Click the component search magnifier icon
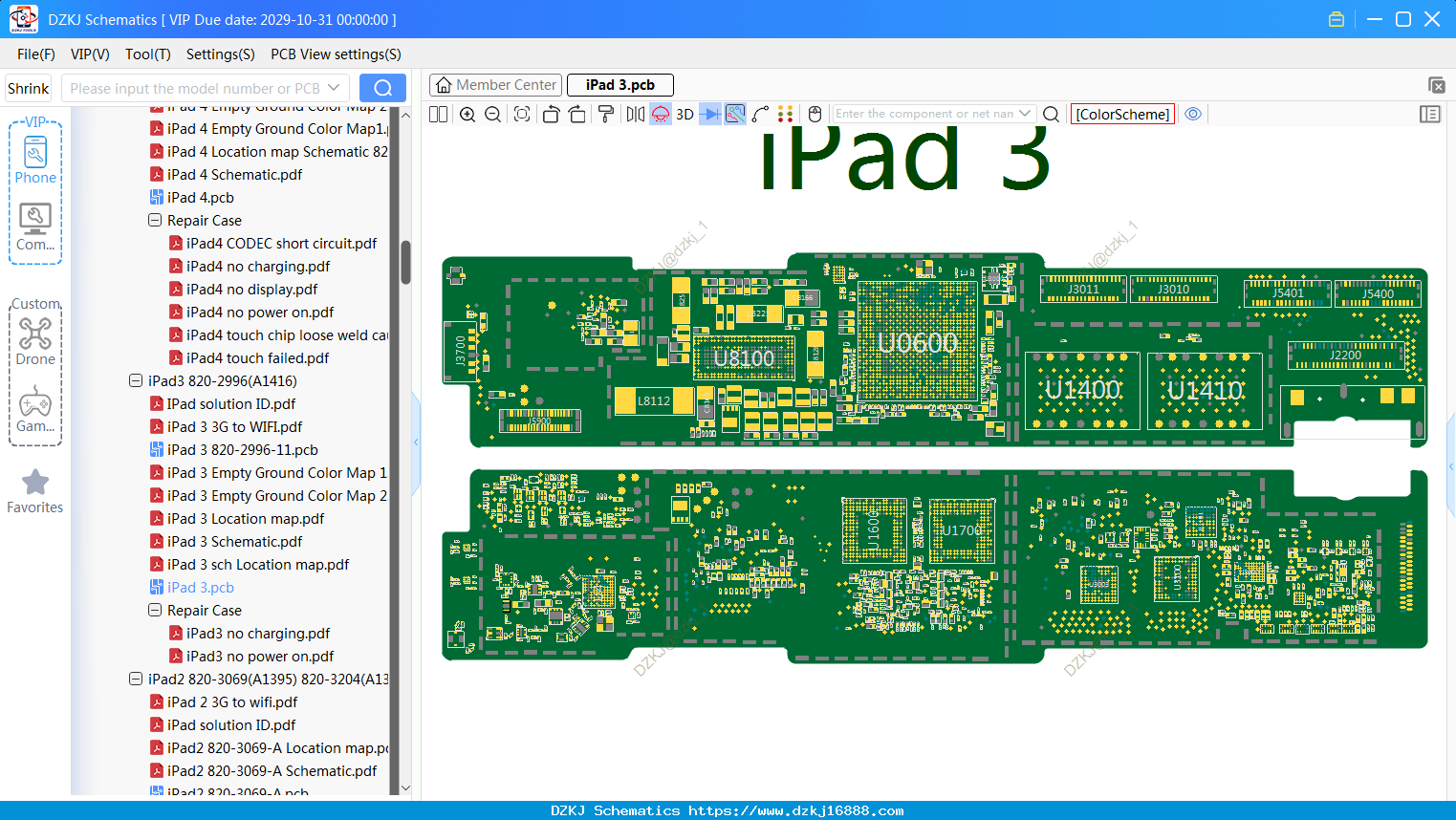The width and height of the screenshot is (1456, 820). pos(1051,114)
